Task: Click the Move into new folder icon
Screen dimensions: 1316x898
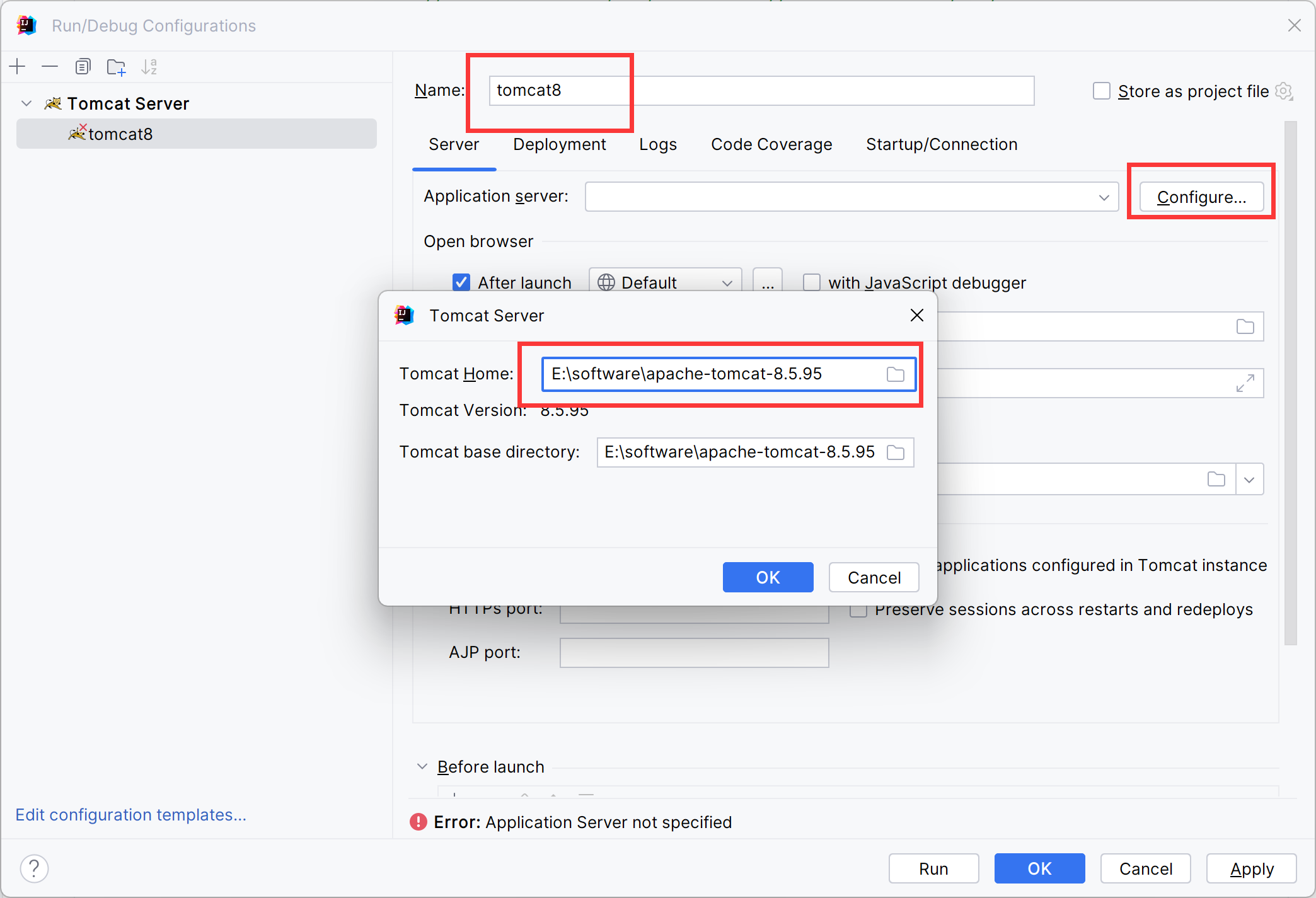Action: point(116,67)
